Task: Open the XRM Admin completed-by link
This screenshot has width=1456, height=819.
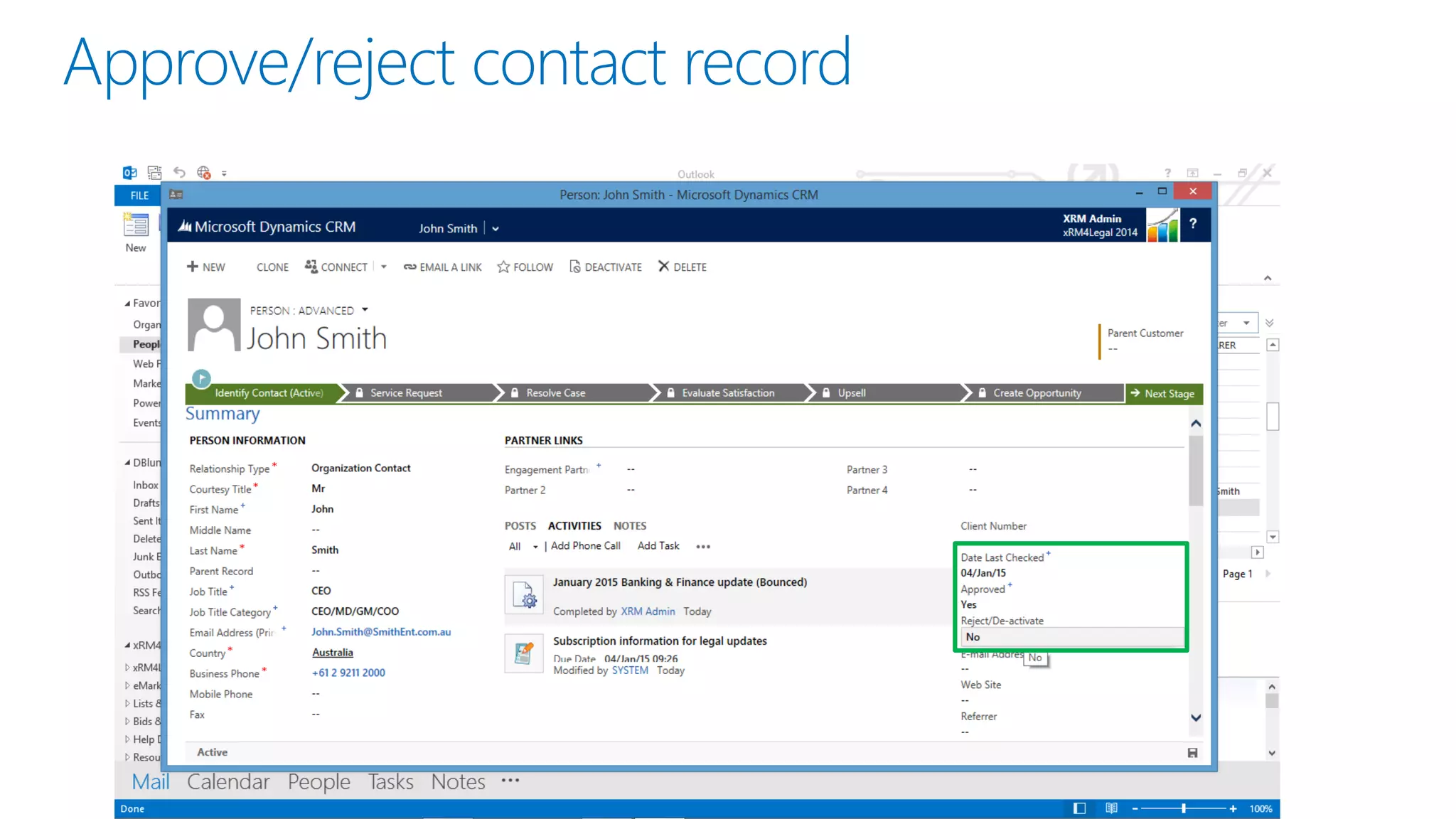Action: (648, 611)
